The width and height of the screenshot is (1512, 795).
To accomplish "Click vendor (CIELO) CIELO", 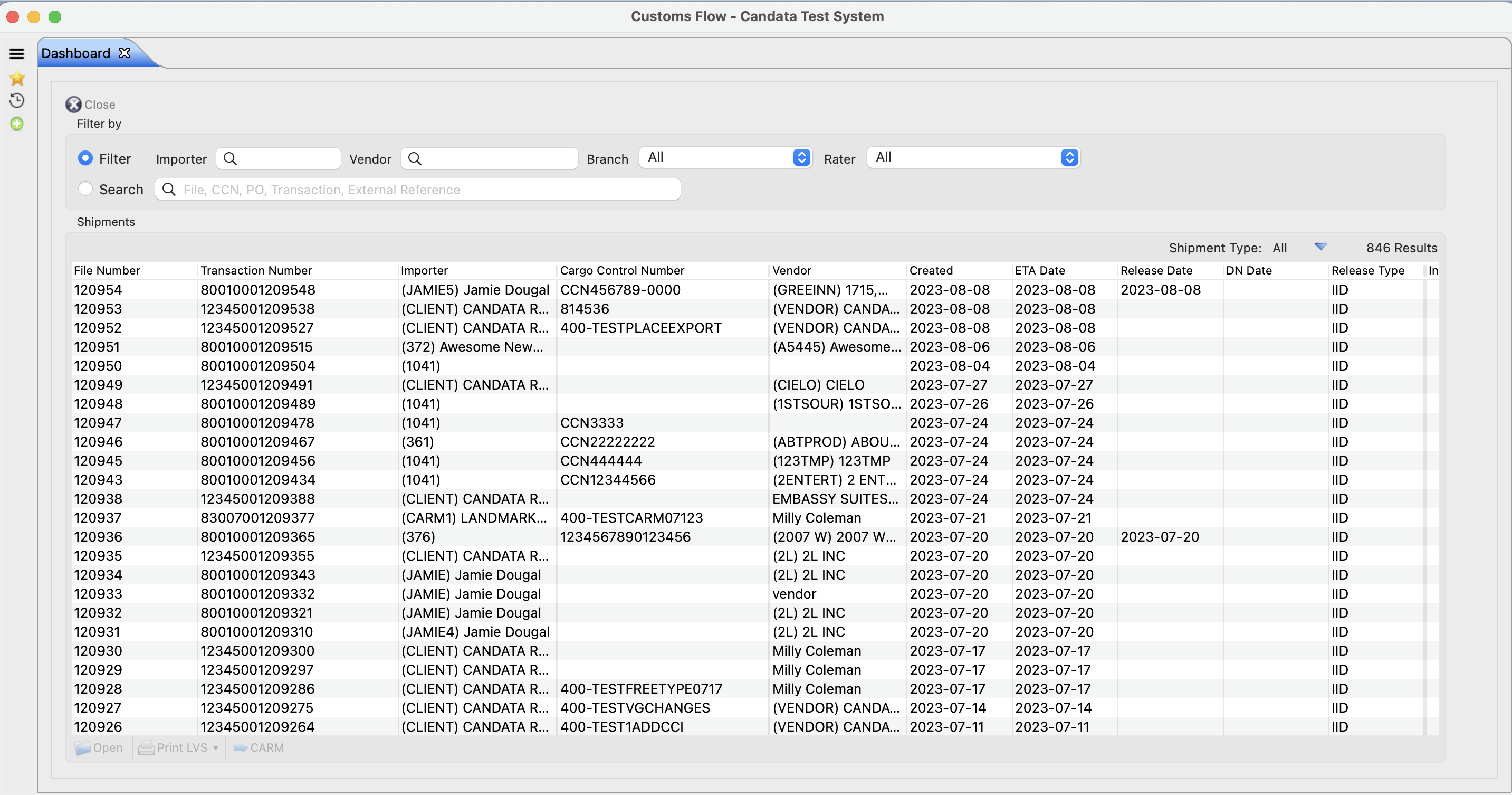I will click(818, 385).
